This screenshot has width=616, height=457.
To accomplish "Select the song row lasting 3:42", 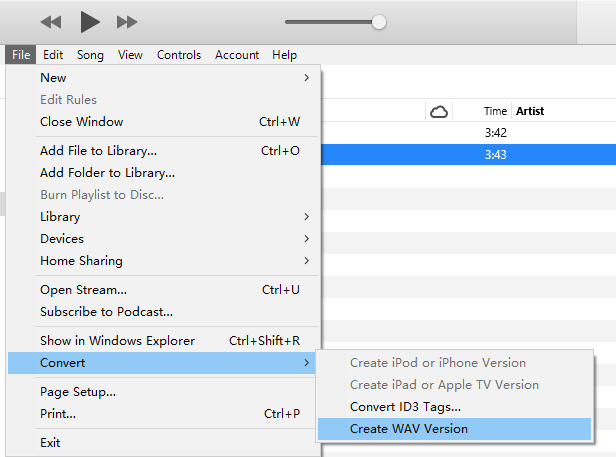I will [x=468, y=133].
